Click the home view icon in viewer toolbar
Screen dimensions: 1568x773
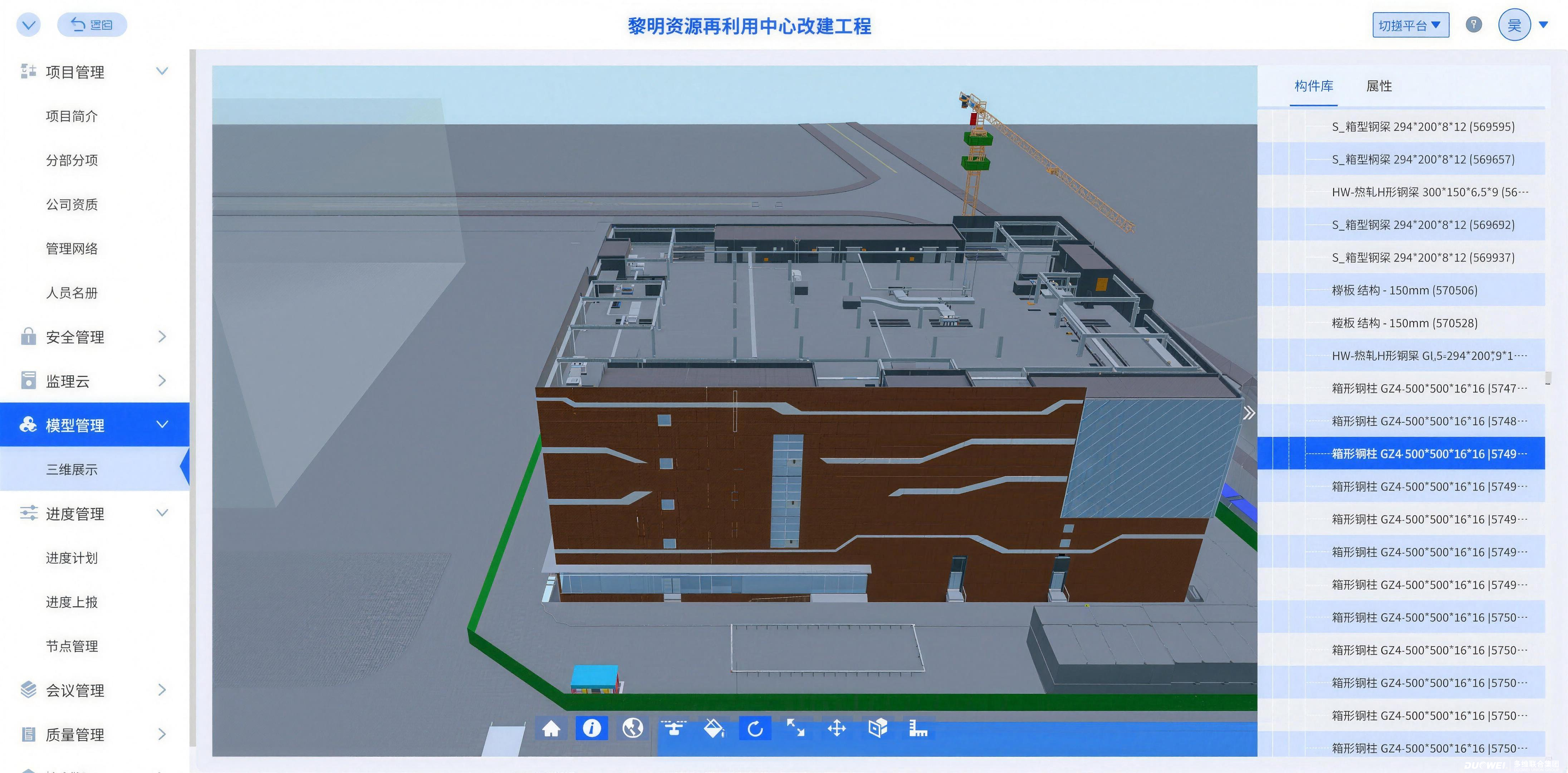click(551, 729)
